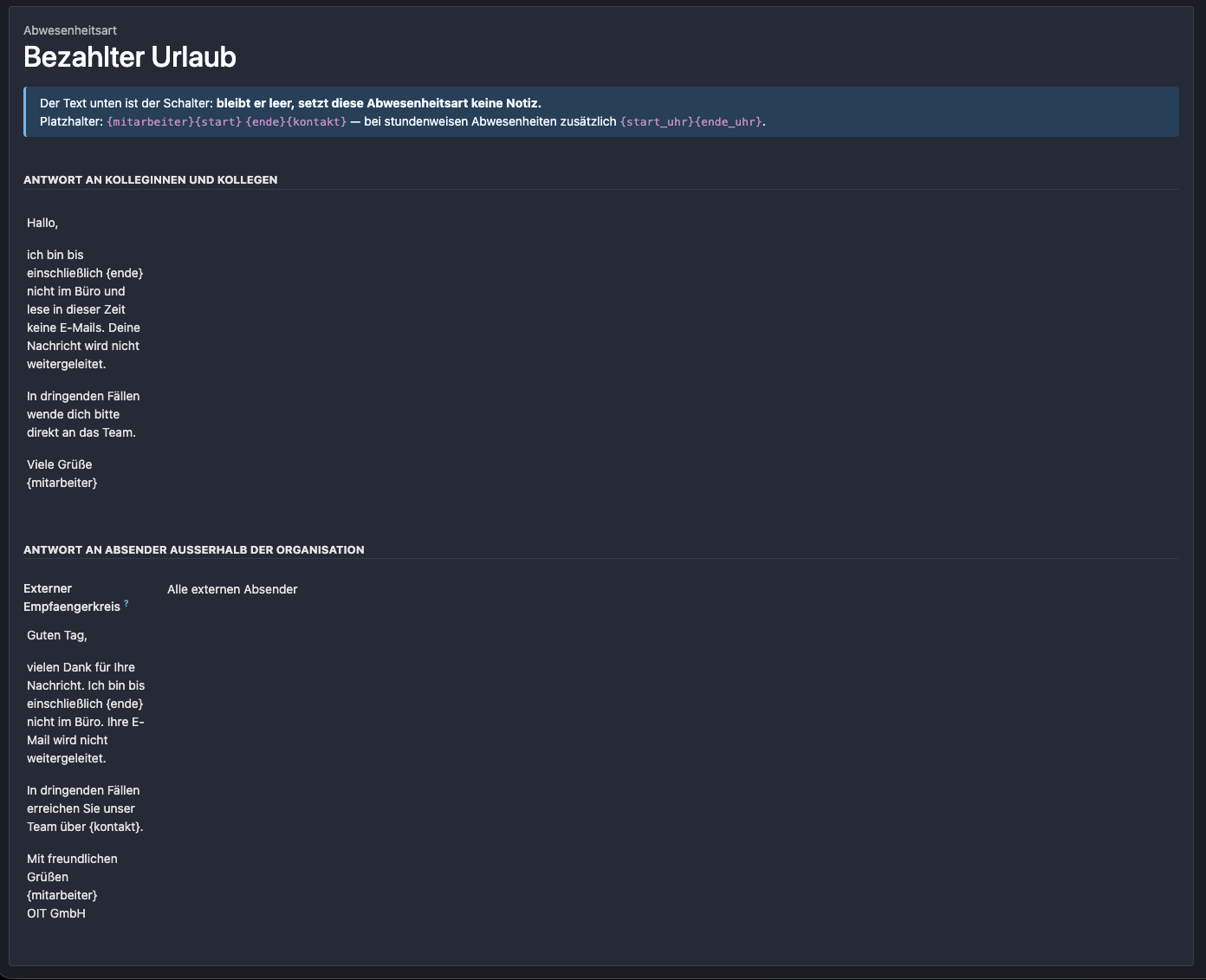1206x980 pixels.
Task: Click the 'Externer Empfaengerkreis' field label
Action: 72,597
